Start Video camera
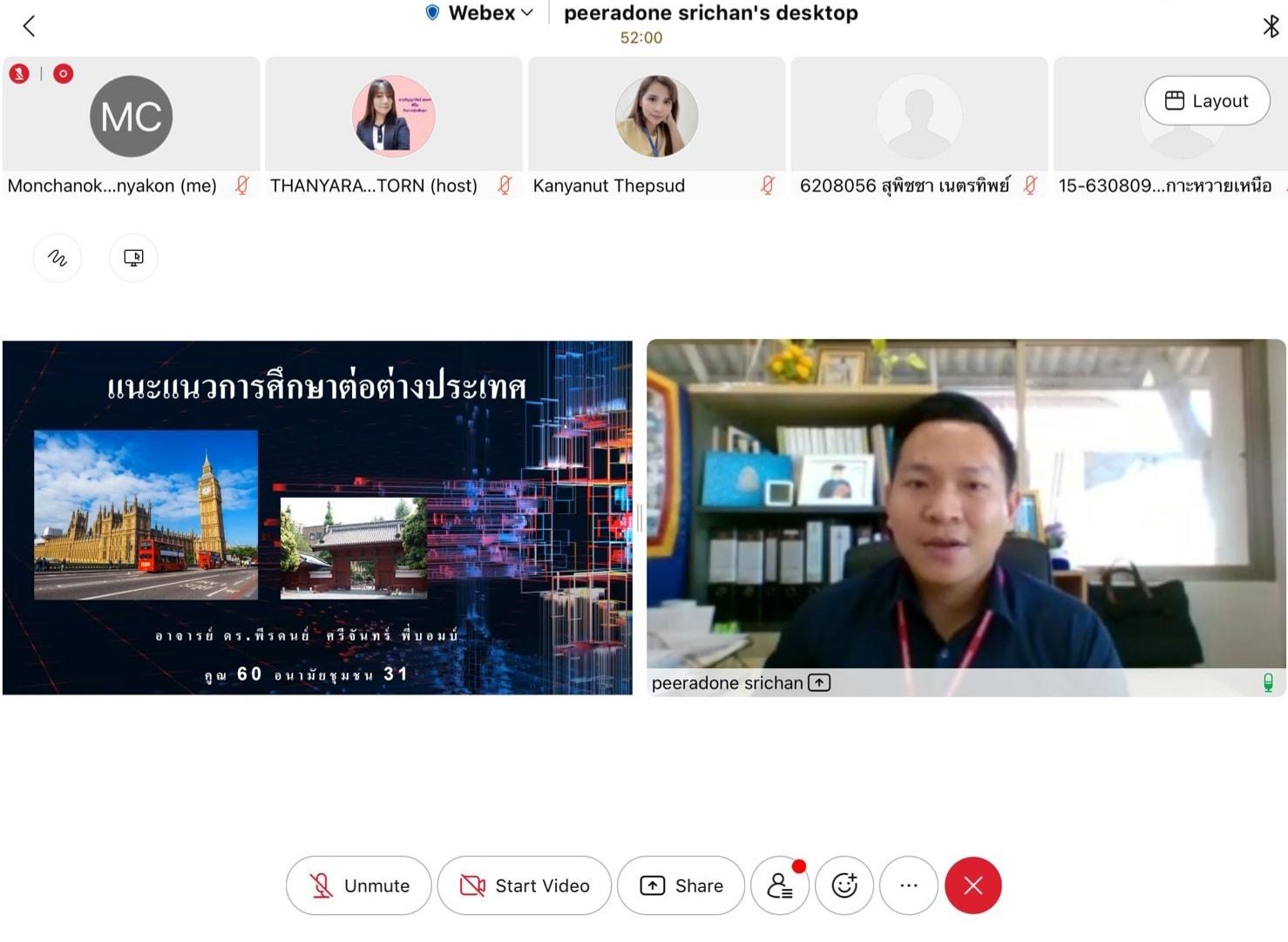Image resolution: width=1288 pixels, height=942 pixels. coord(525,885)
